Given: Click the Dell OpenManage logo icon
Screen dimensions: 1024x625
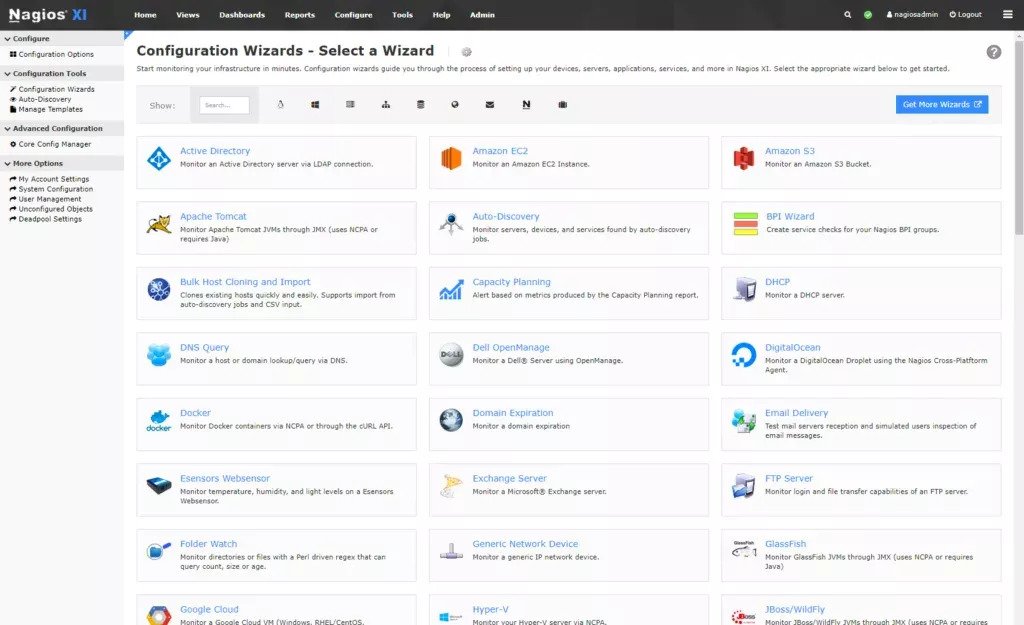Looking at the screenshot, I should tap(451, 355).
